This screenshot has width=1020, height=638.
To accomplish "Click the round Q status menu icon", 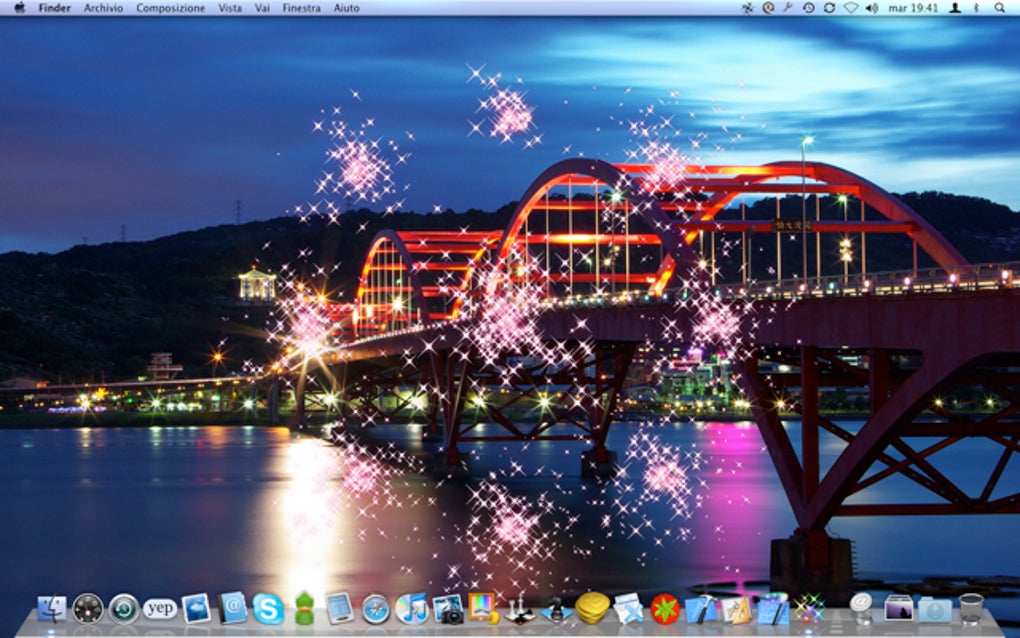I will [768, 8].
